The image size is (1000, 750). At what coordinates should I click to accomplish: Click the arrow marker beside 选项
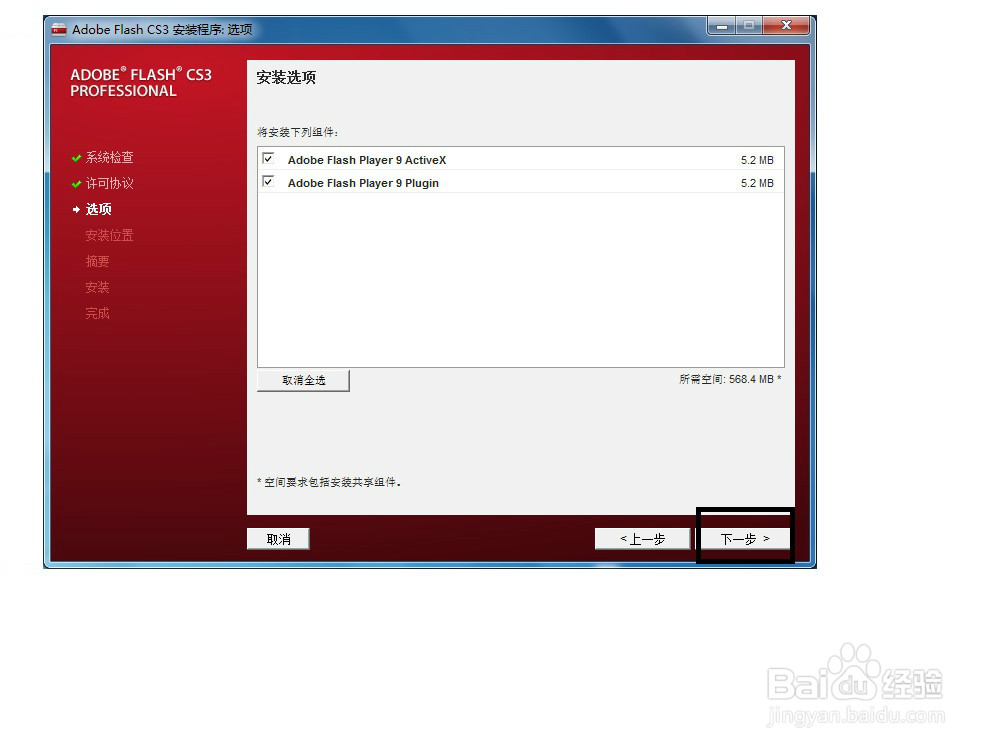pyautogui.click(x=77, y=209)
